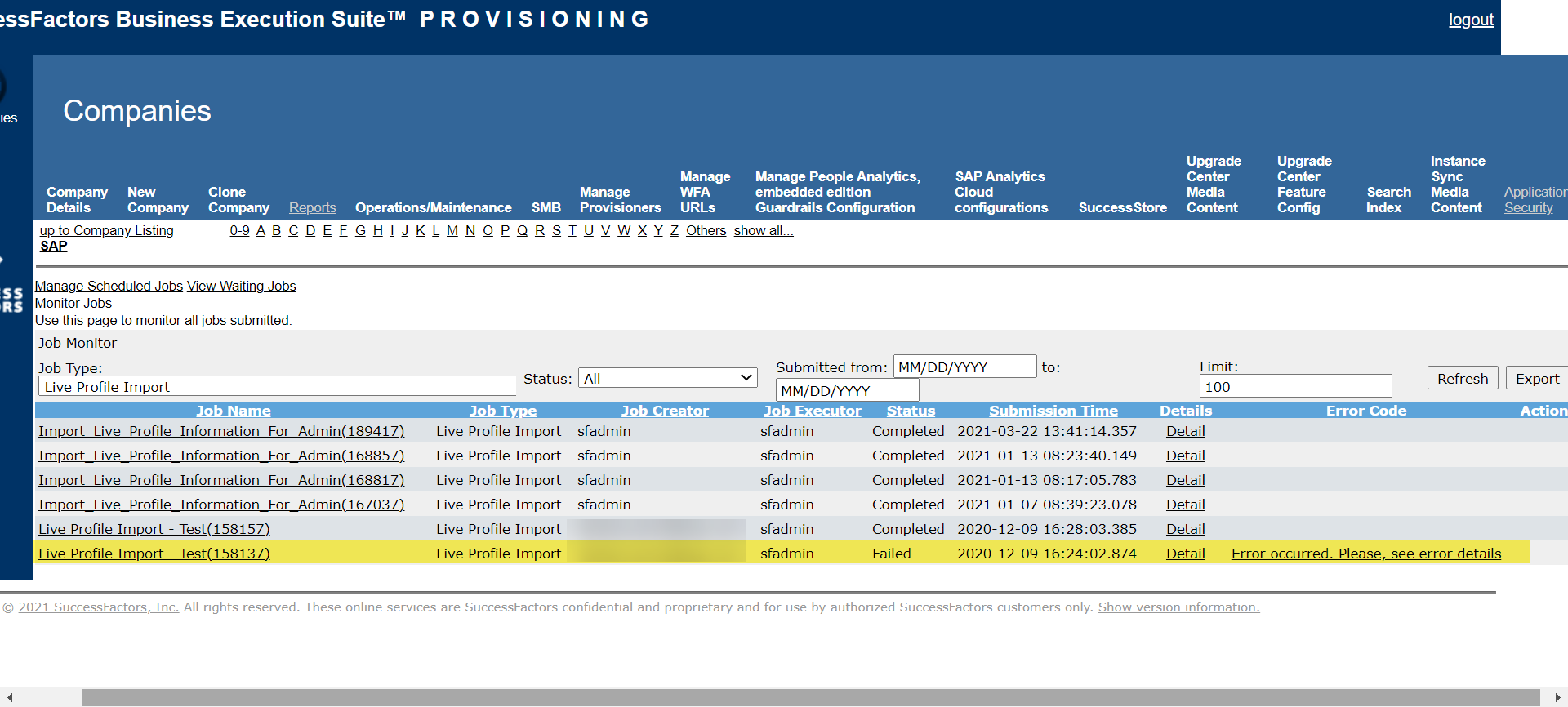Filter companies by letter A
1568x707 pixels.
[x=261, y=230]
